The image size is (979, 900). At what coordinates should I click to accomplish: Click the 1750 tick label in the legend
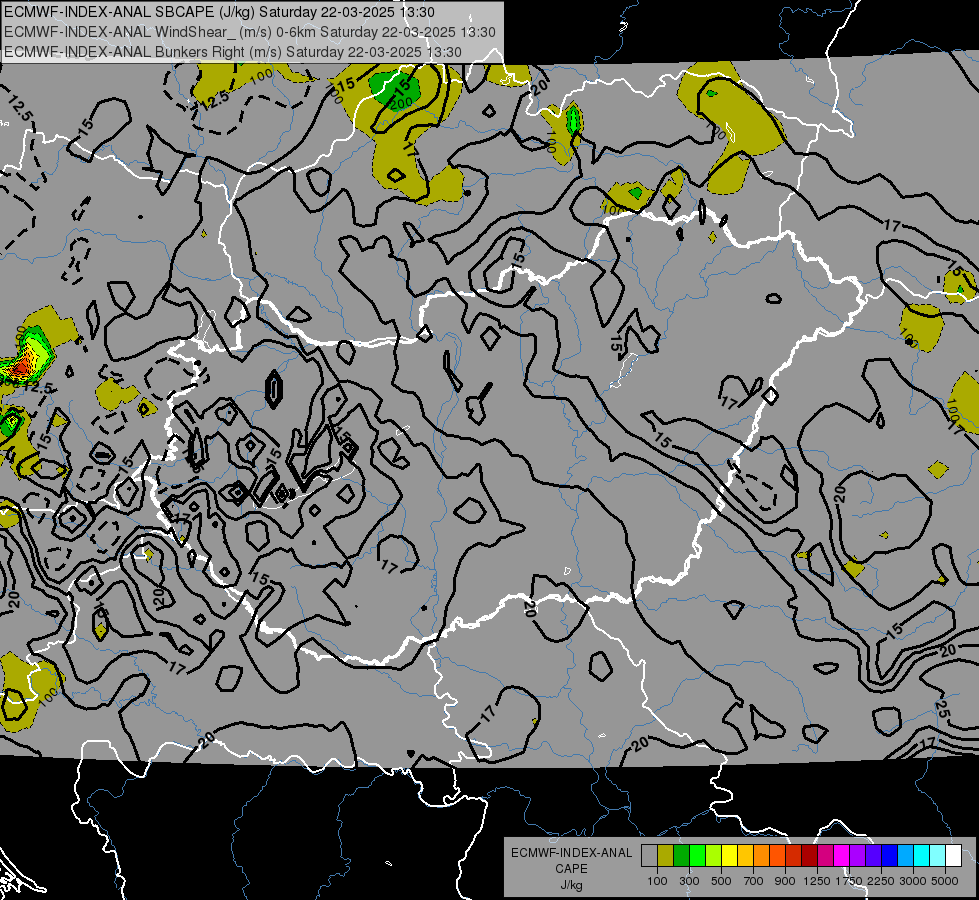point(849,881)
